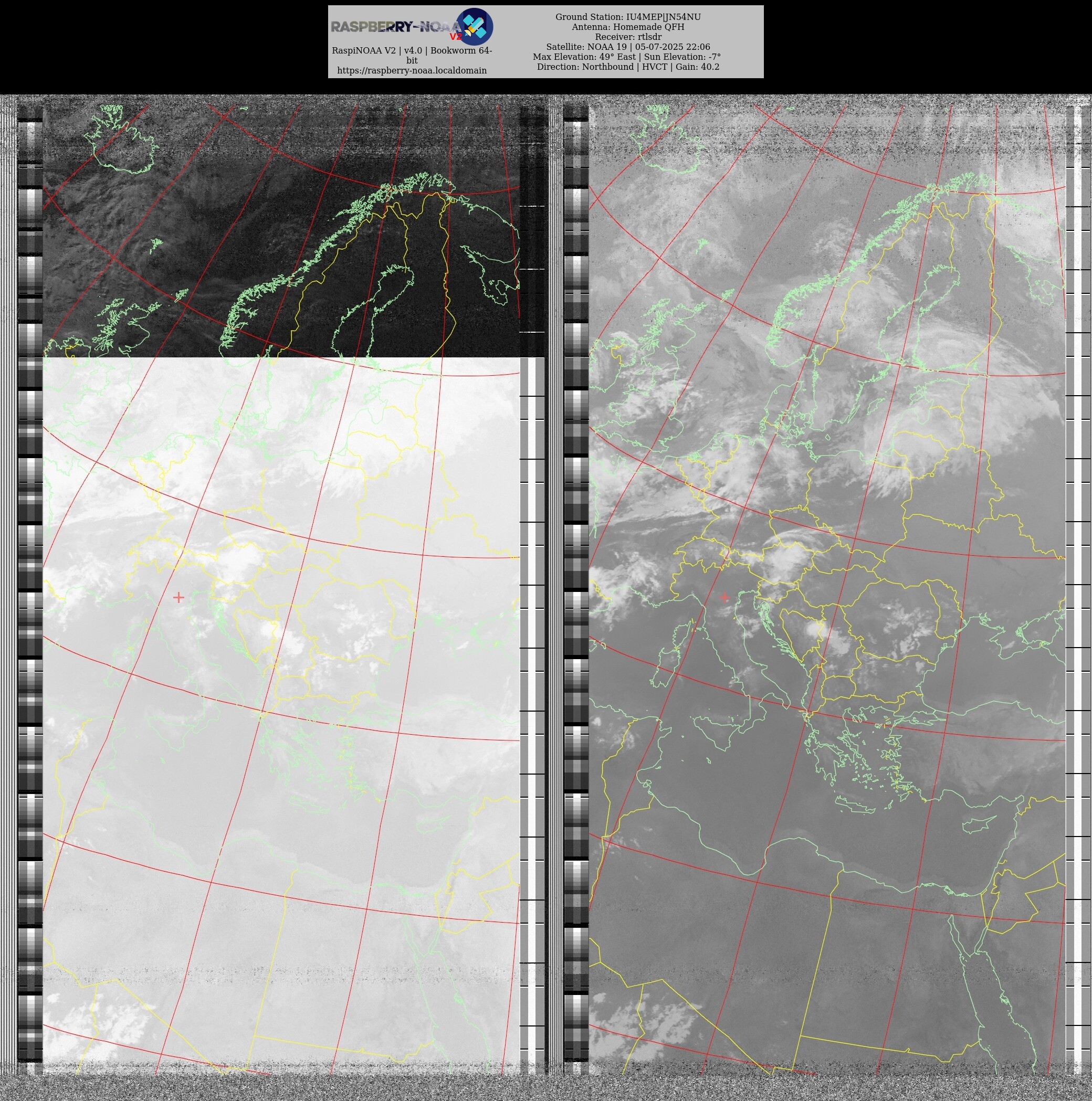Viewport: 1092px width, 1101px height.
Task: Select the 'Direction: Northbound | HVCT | Gain: 40.2' line
Action: [628, 67]
